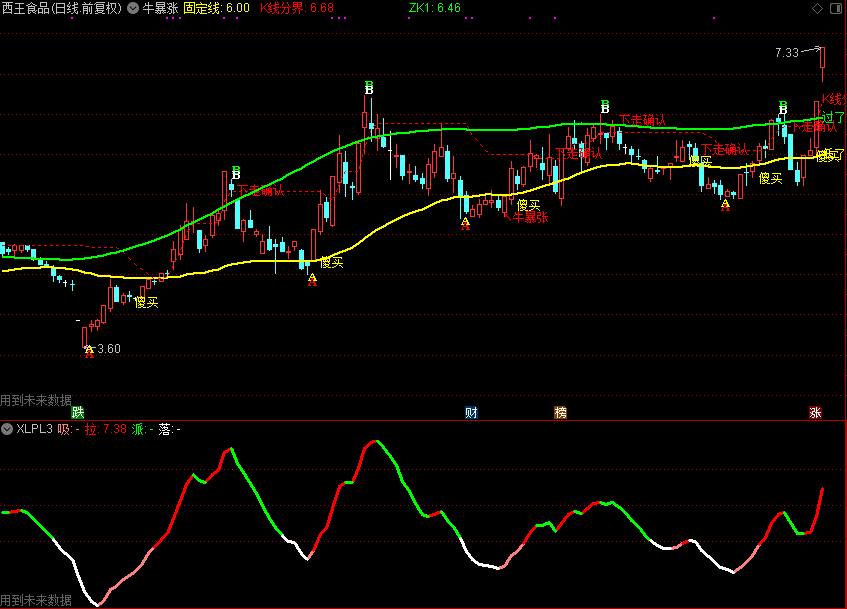Screen dimensions: 847x609
Task: Click the ZK1: 6.46 value
Action: 435,8
